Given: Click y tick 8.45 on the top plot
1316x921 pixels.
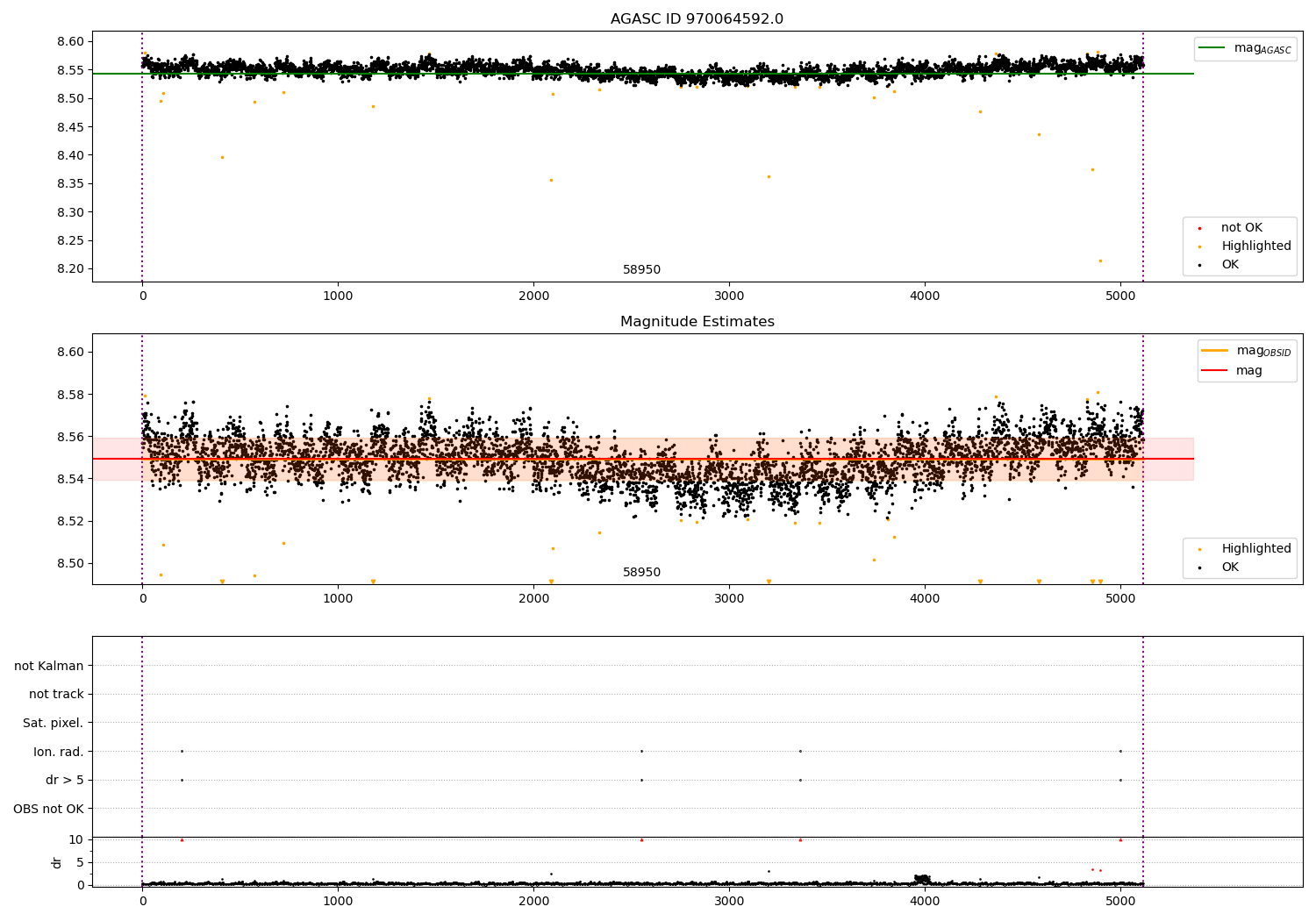Looking at the screenshot, I should pyautogui.click(x=71, y=127).
